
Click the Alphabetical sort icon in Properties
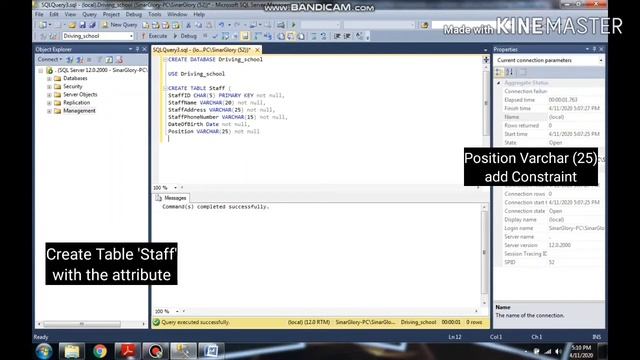(509, 72)
